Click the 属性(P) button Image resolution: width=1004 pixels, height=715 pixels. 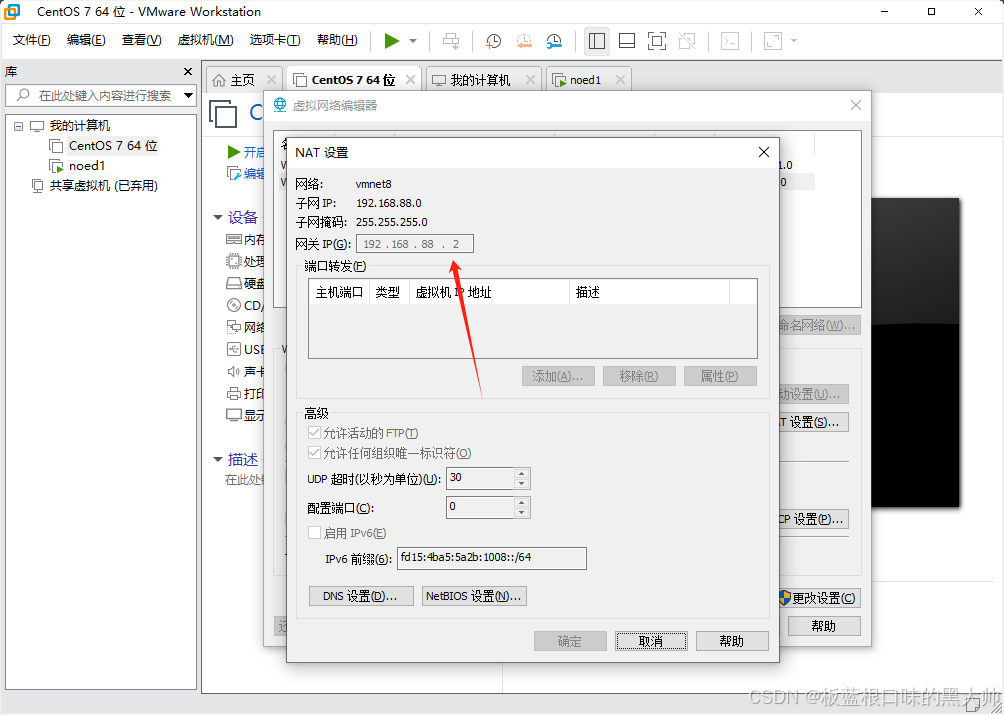tap(720, 376)
